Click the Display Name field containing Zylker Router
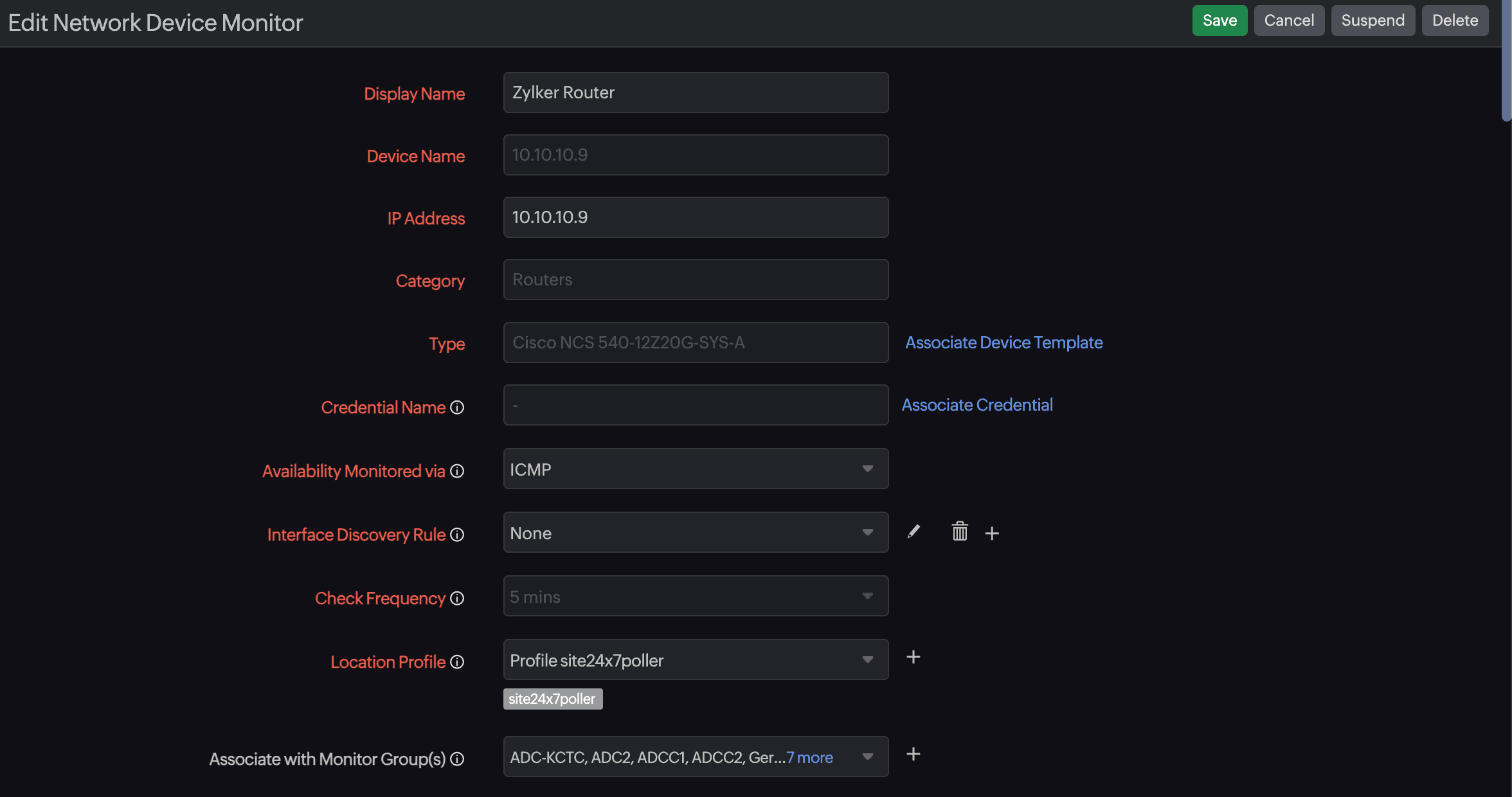Image resolution: width=1512 pixels, height=797 pixels. pos(696,93)
